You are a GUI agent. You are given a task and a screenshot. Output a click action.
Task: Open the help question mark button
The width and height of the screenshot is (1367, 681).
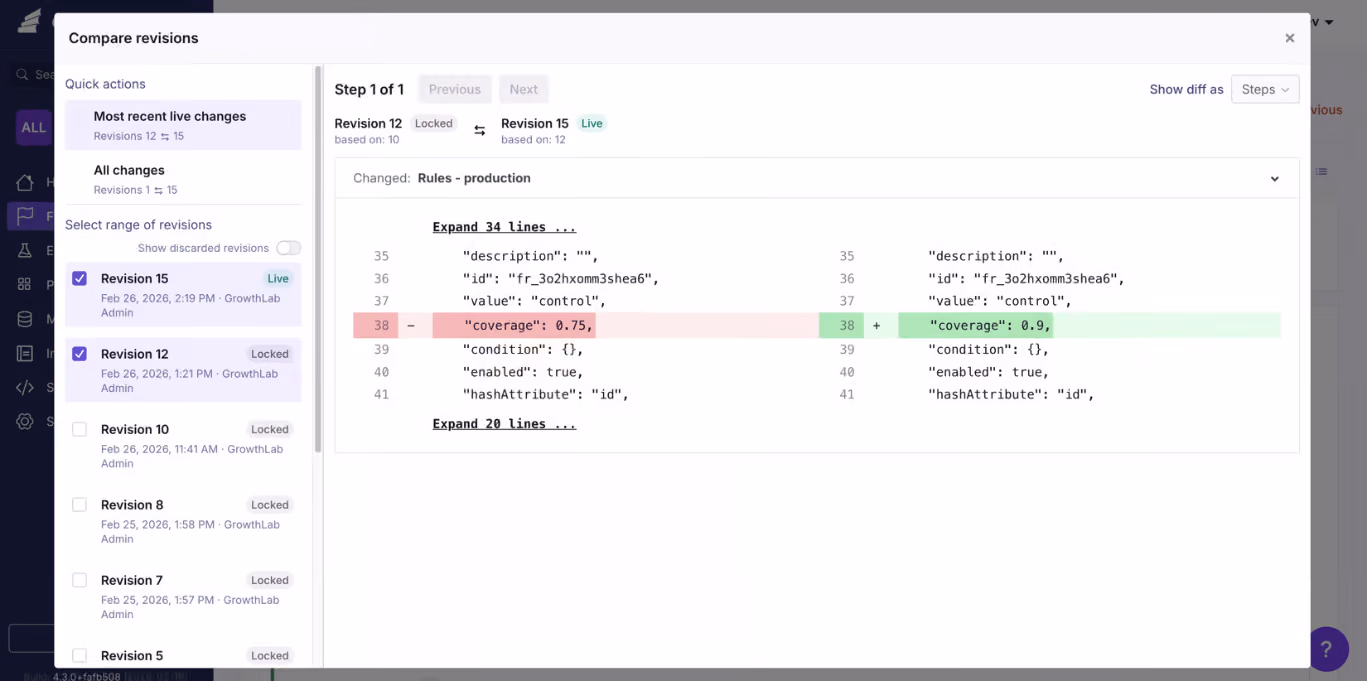click(x=1328, y=649)
